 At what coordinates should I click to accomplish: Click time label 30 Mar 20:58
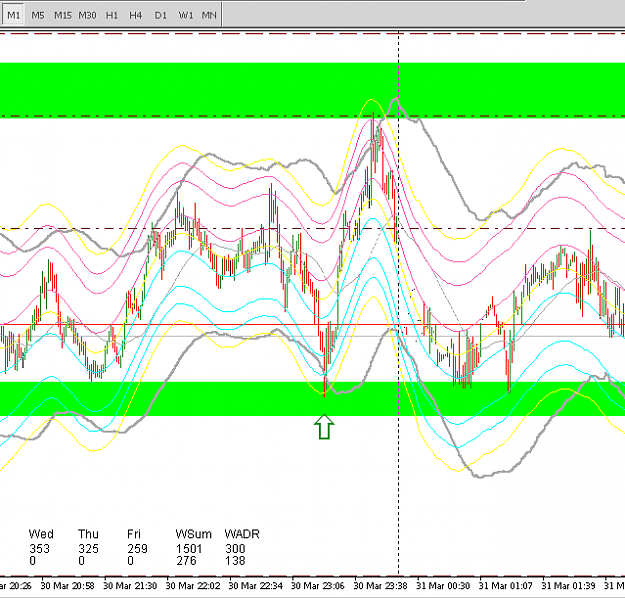[67, 586]
